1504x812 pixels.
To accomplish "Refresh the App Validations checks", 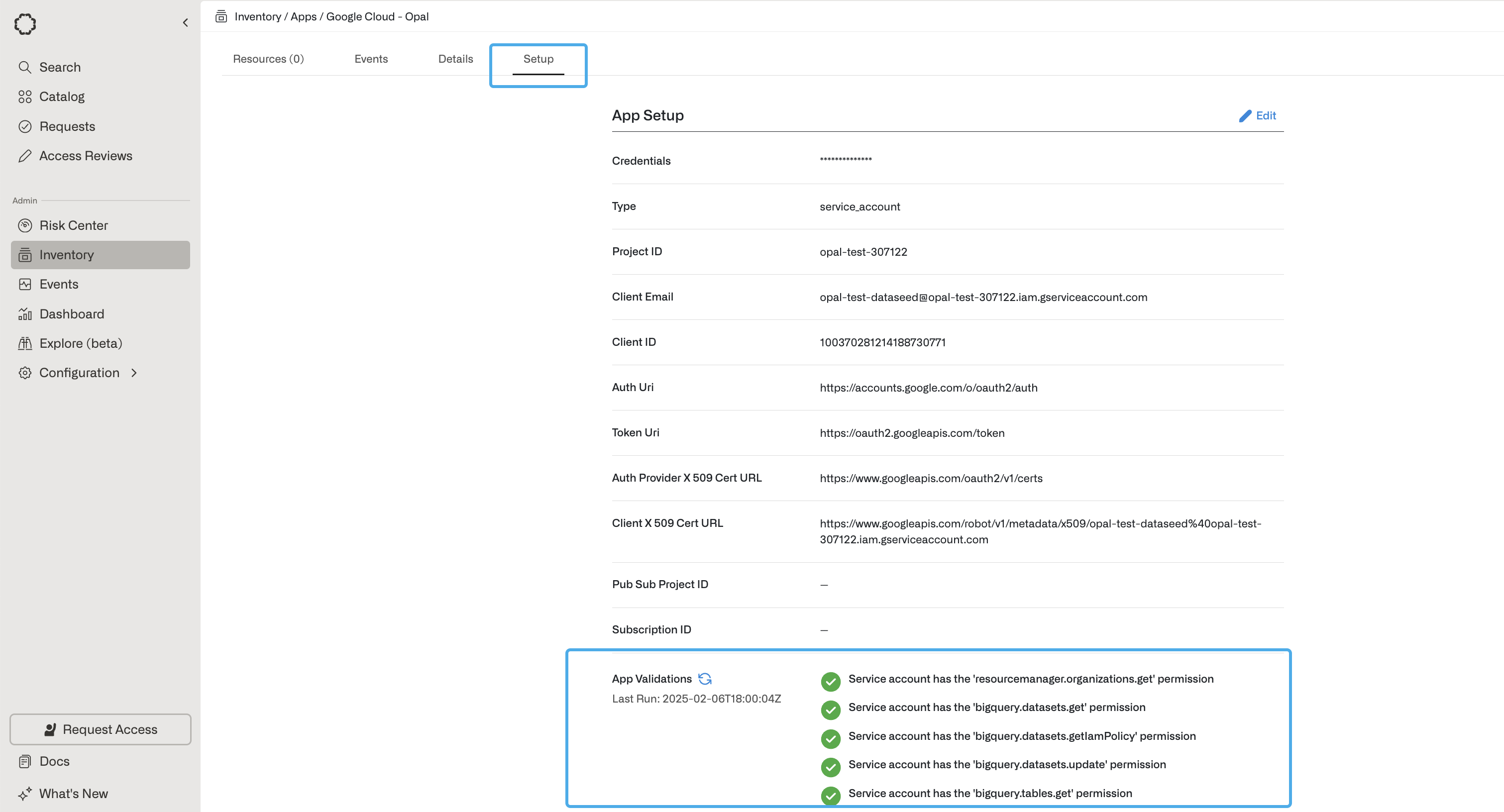I will click(705, 679).
